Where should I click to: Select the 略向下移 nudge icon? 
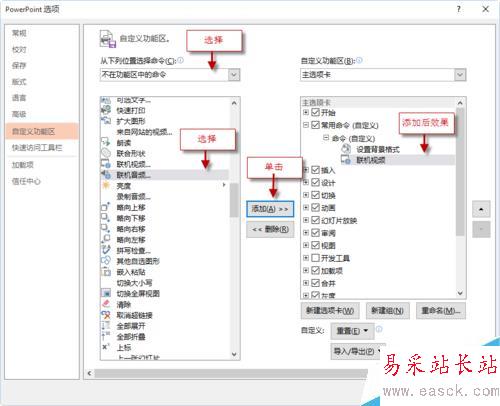[x=106, y=218]
